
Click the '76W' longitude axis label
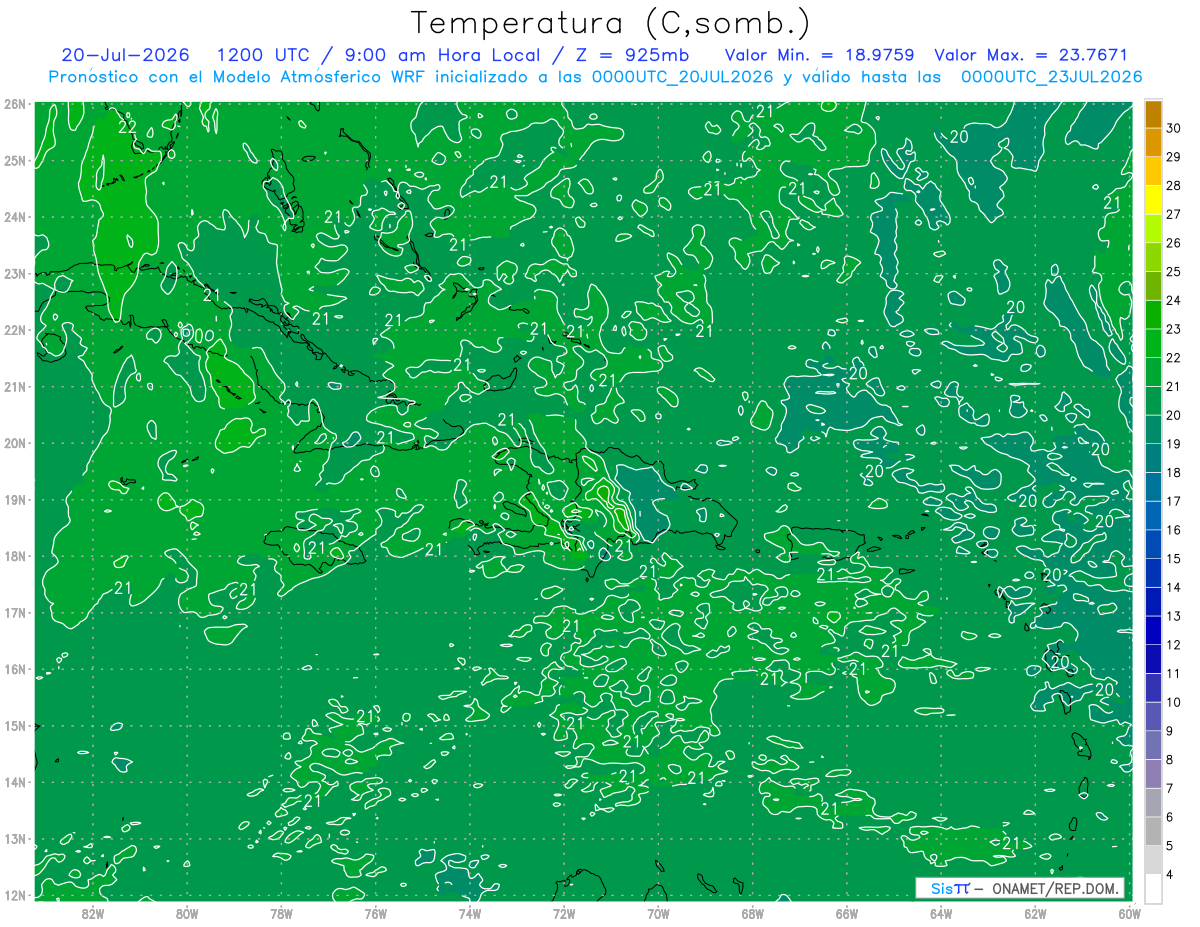[x=376, y=913]
